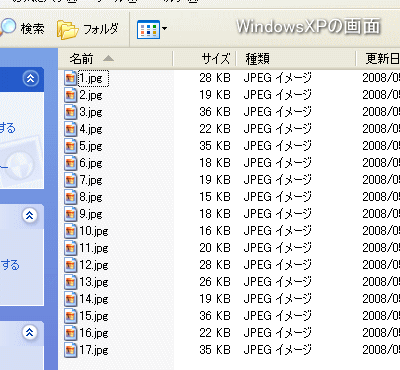Click the file name 12.jpg
This screenshot has width=400, height=370.
[94, 266]
